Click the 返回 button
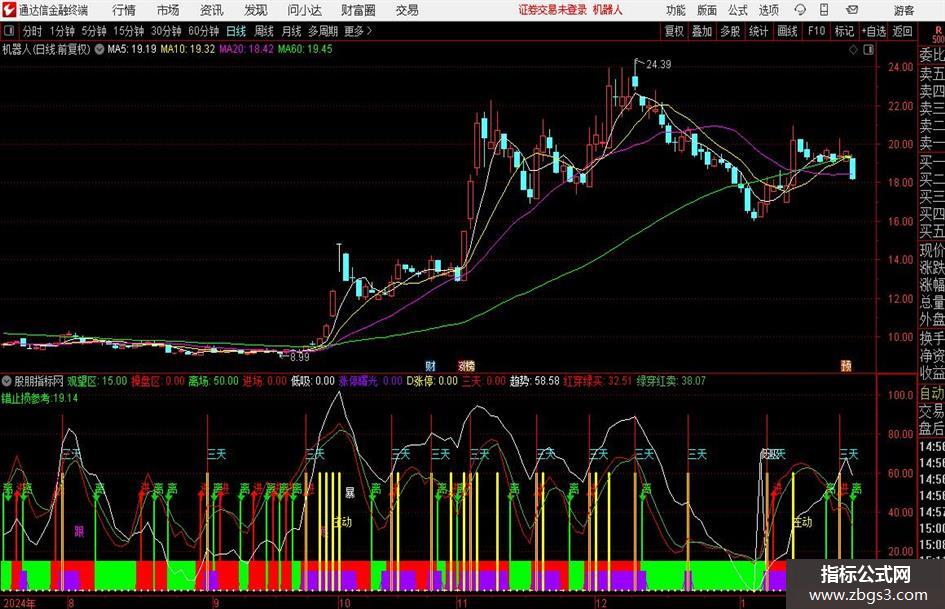Viewport: 945px width, 609px height. click(x=902, y=31)
